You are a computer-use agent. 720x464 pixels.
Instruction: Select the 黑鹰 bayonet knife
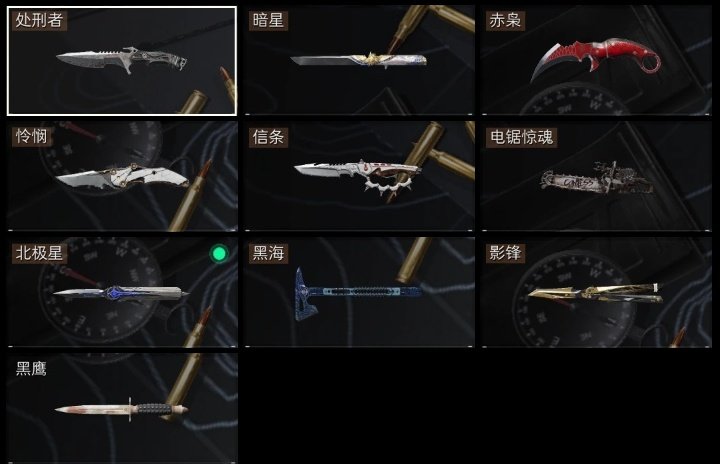[122, 408]
